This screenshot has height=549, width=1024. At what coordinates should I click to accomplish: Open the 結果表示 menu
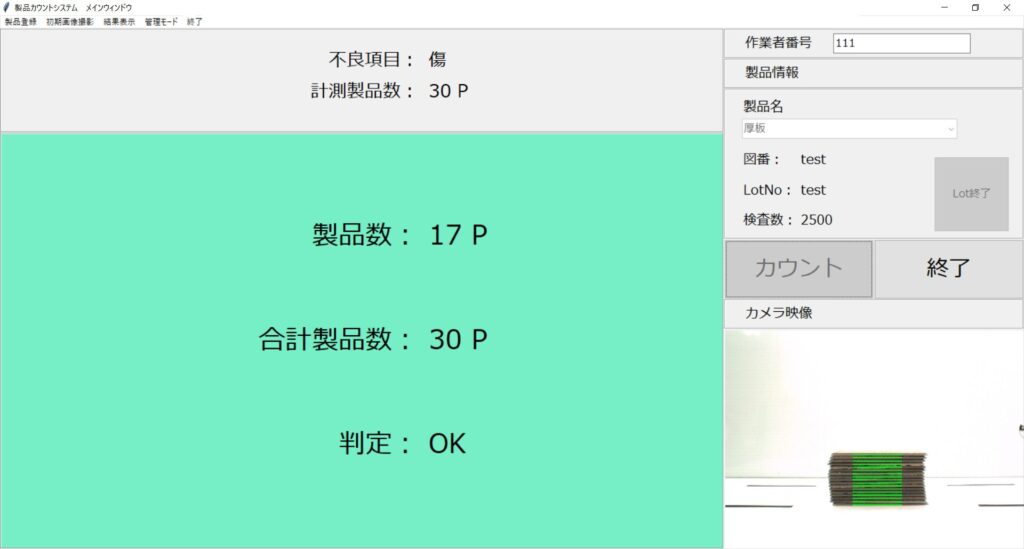coord(119,21)
